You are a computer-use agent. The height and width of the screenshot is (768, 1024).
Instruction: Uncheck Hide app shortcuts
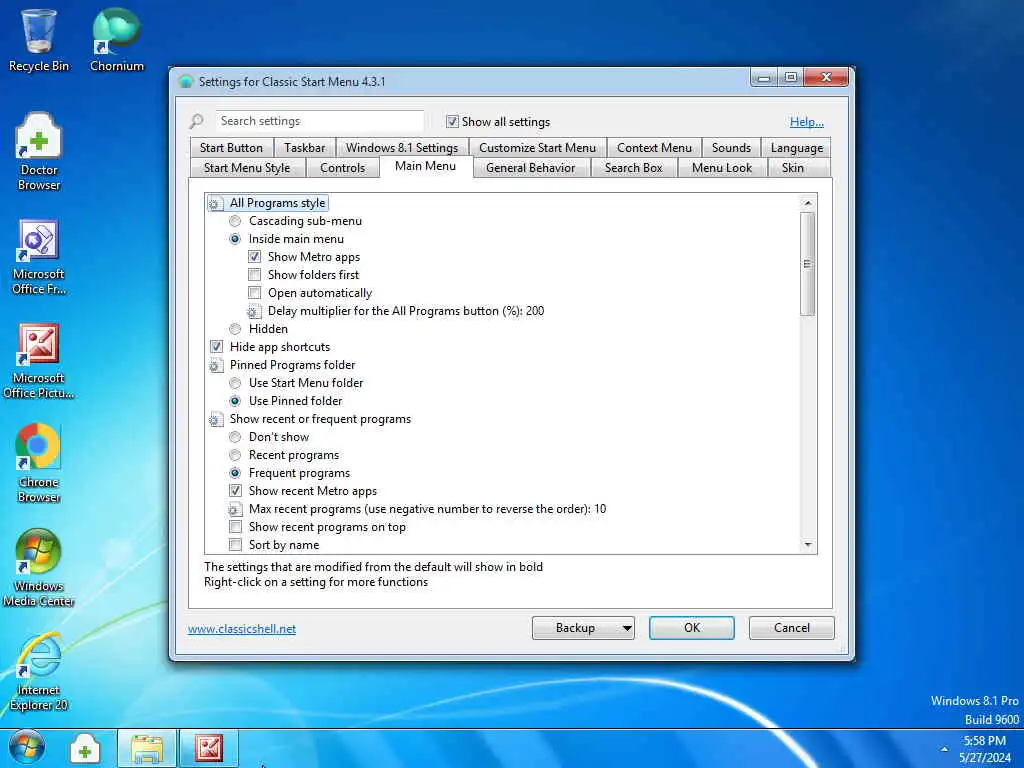(216, 347)
